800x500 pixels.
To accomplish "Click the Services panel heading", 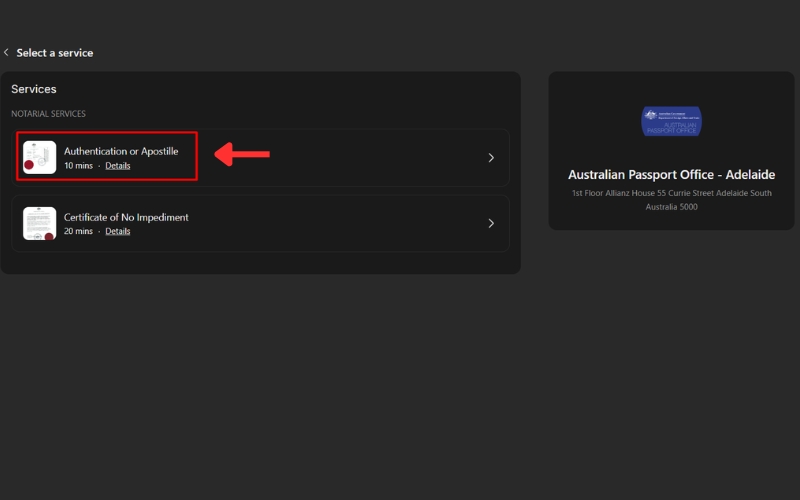I will pyautogui.click(x=34, y=89).
